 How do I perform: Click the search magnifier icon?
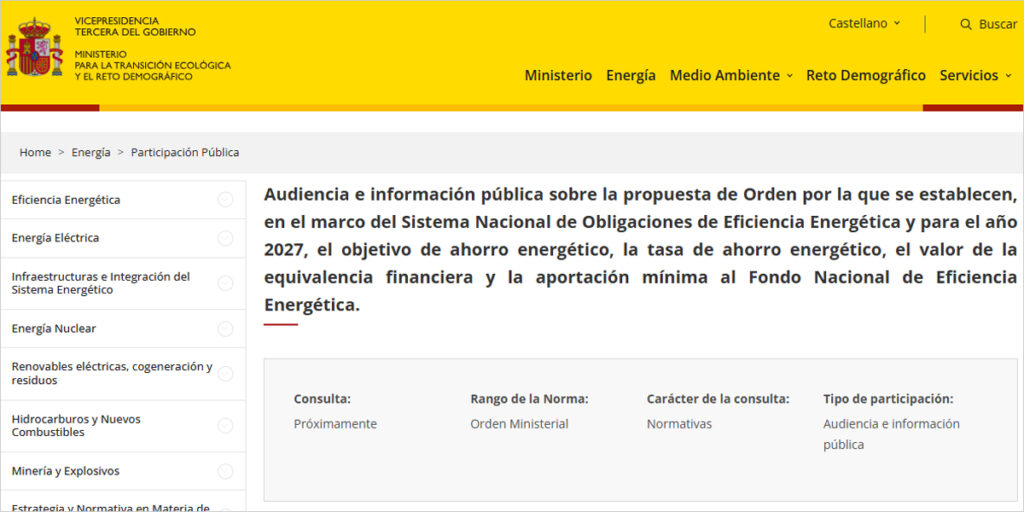[x=966, y=24]
